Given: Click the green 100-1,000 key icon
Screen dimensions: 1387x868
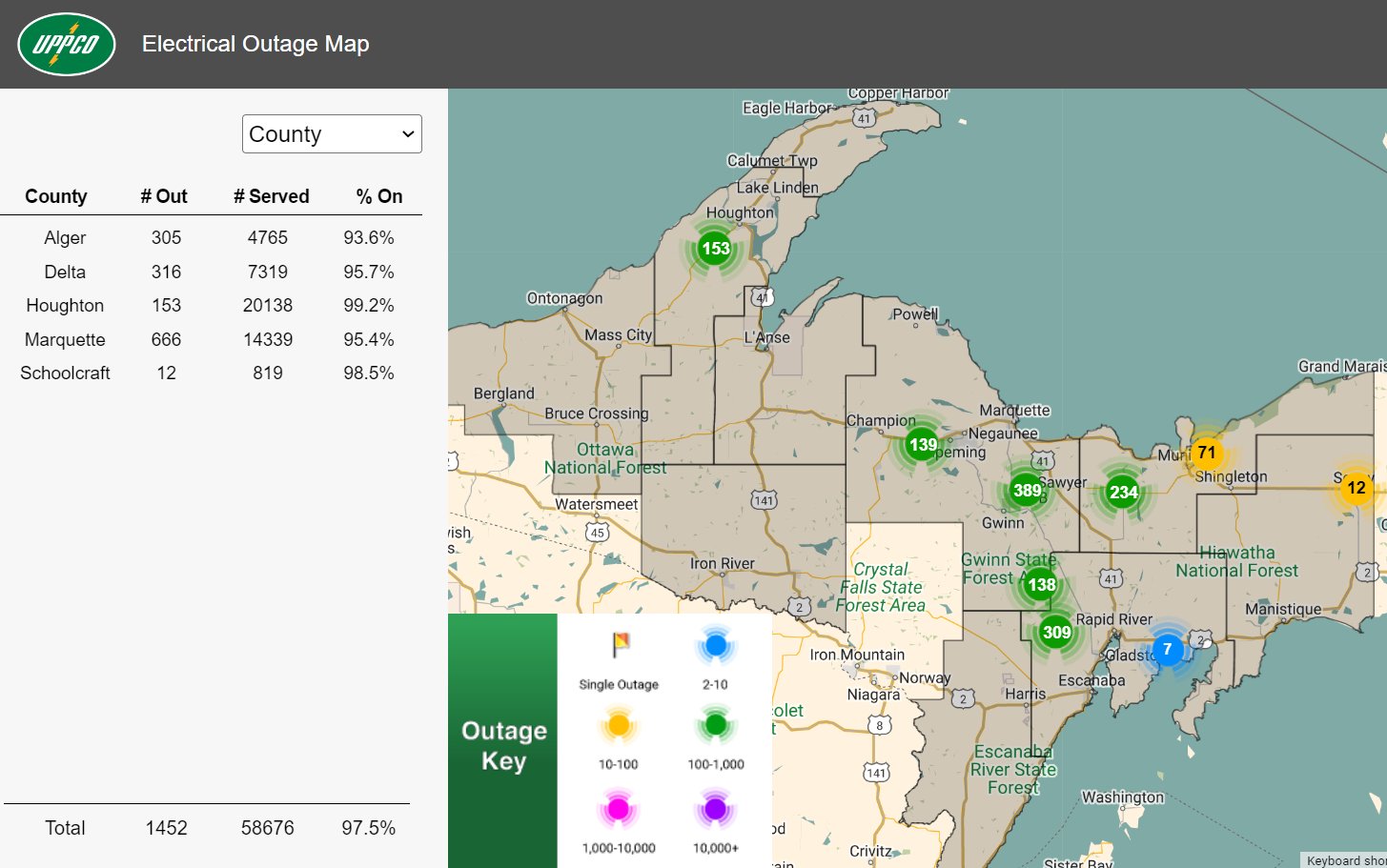Looking at the screenshot, I should 715,726.
